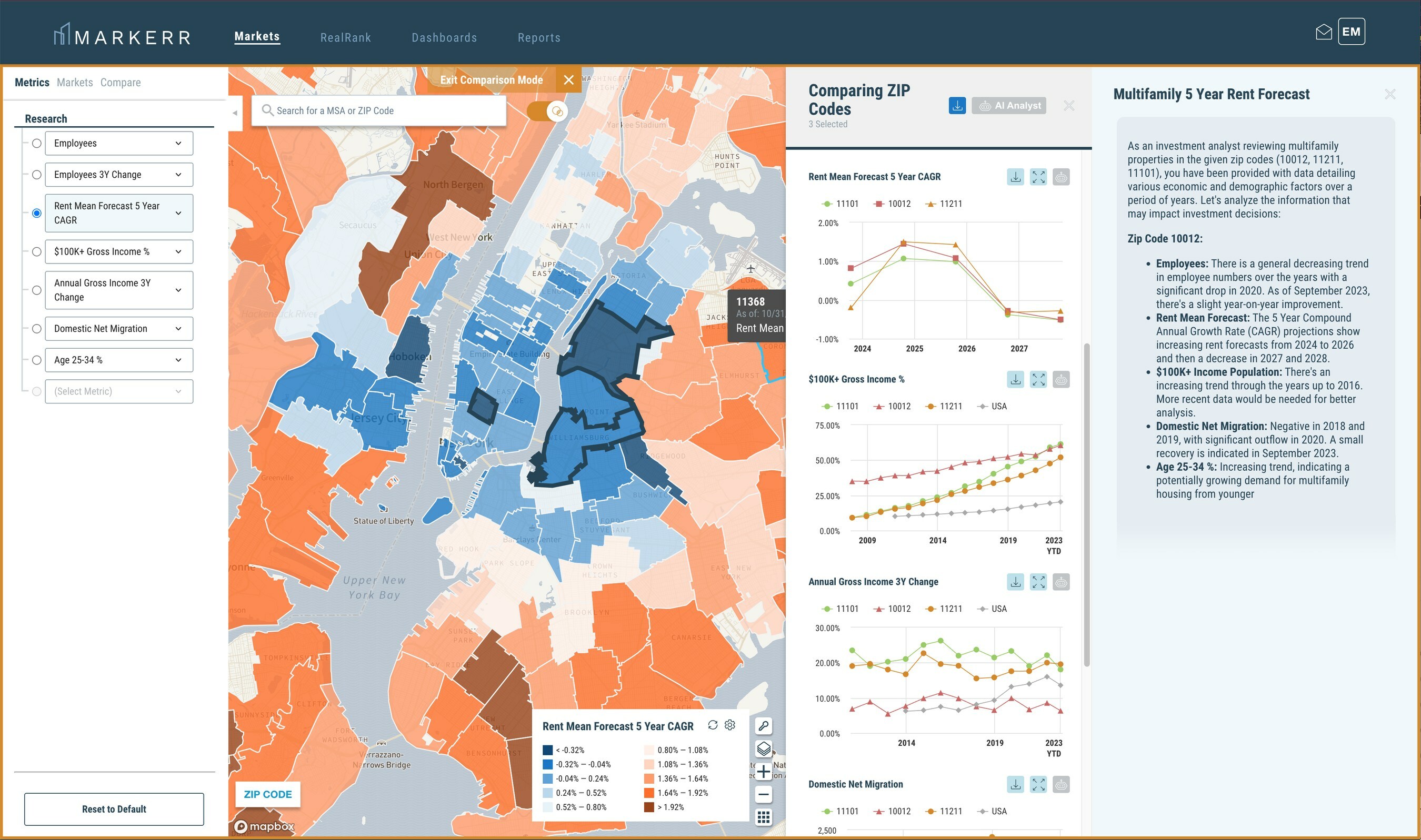Open the map layers control
This screenshot has height=840, width=1421.
764,748
